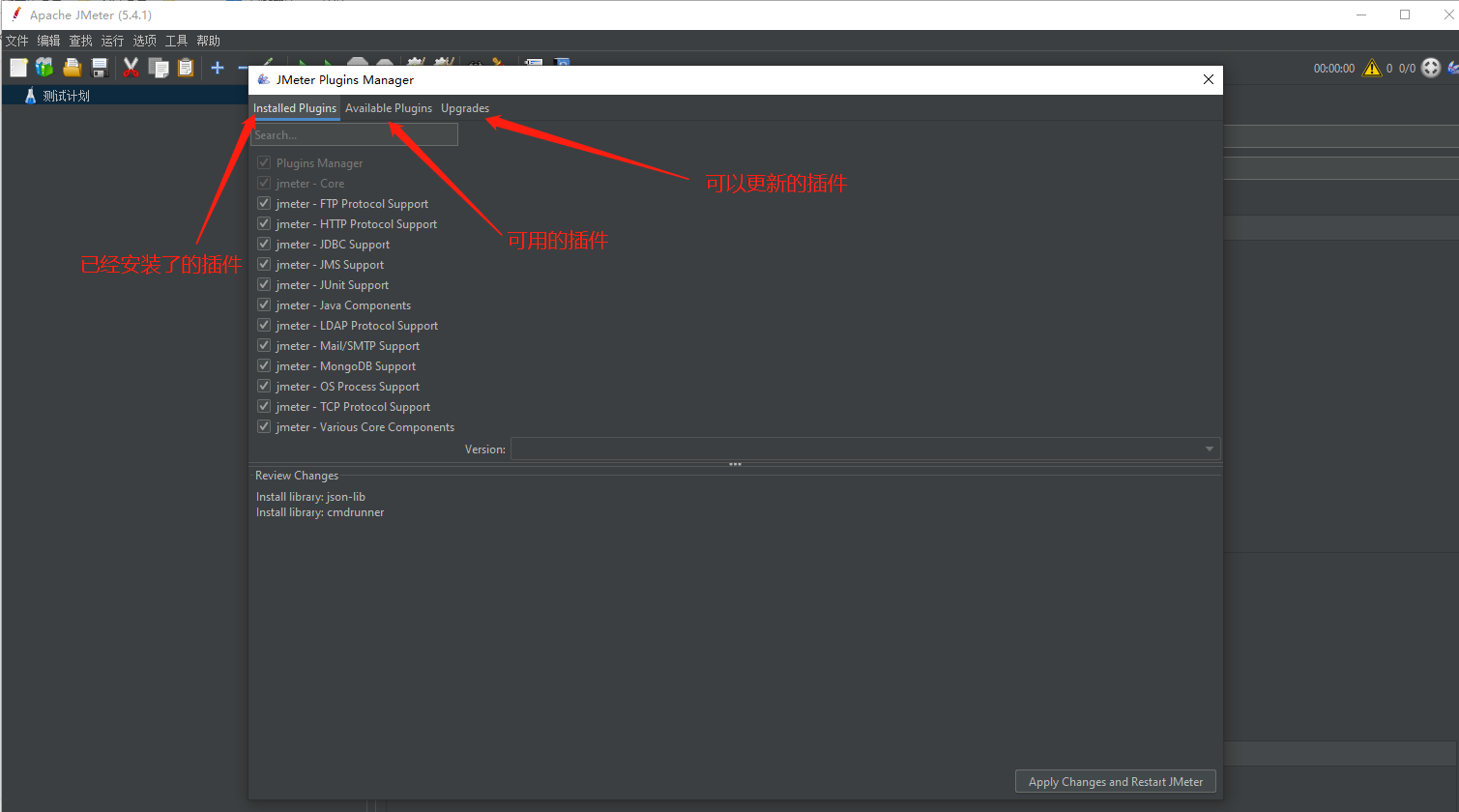Uncheck jmeter - Various Core Components

pyautogui.click(x=264, y=426)
